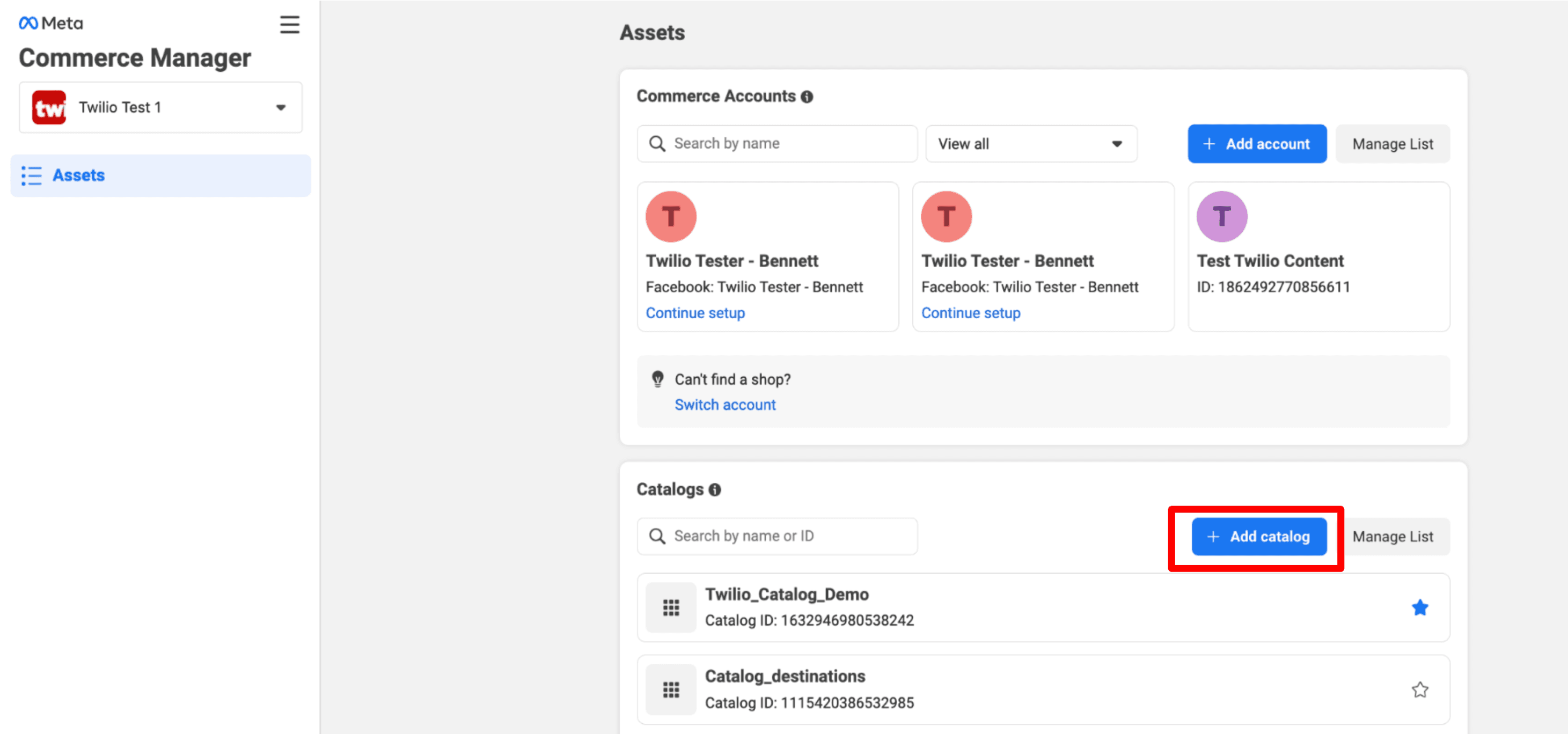Unfavorite the Twilio_Catalog_Demo catalog
Viewport: 1568px width, 734px height.
(x=1420, y=607)
